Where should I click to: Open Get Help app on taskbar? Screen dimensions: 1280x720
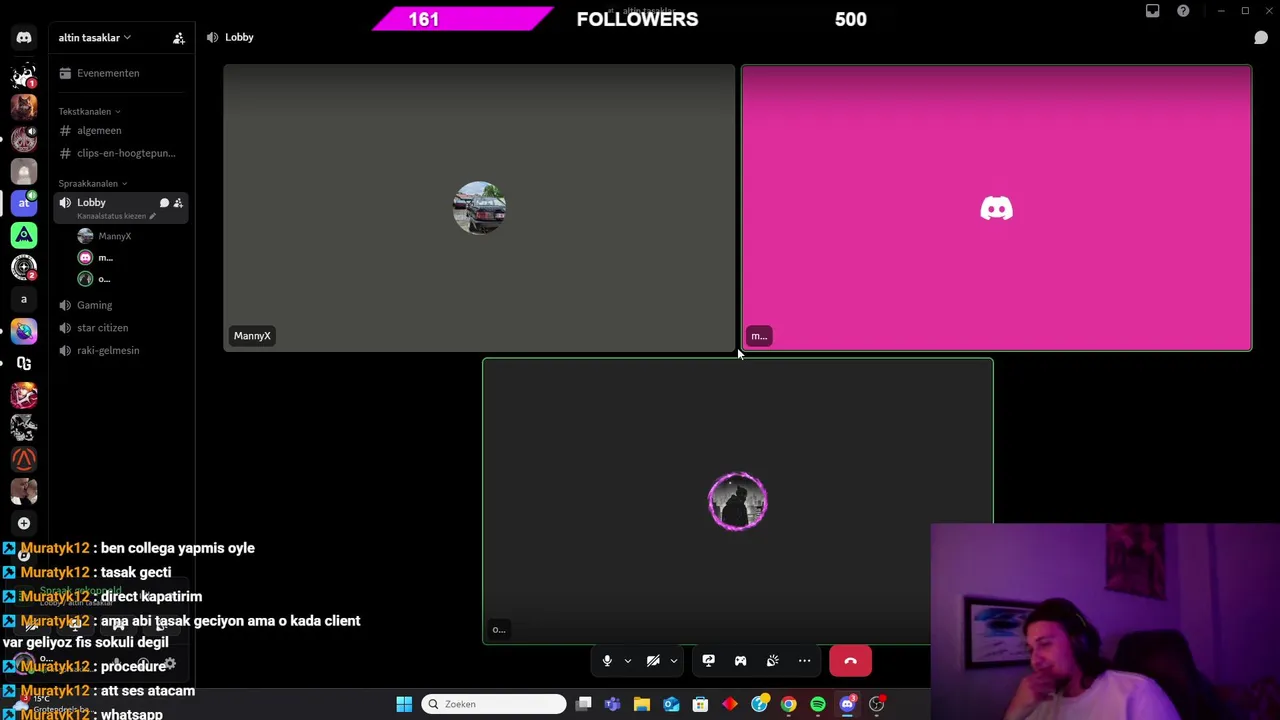[760, 704]
